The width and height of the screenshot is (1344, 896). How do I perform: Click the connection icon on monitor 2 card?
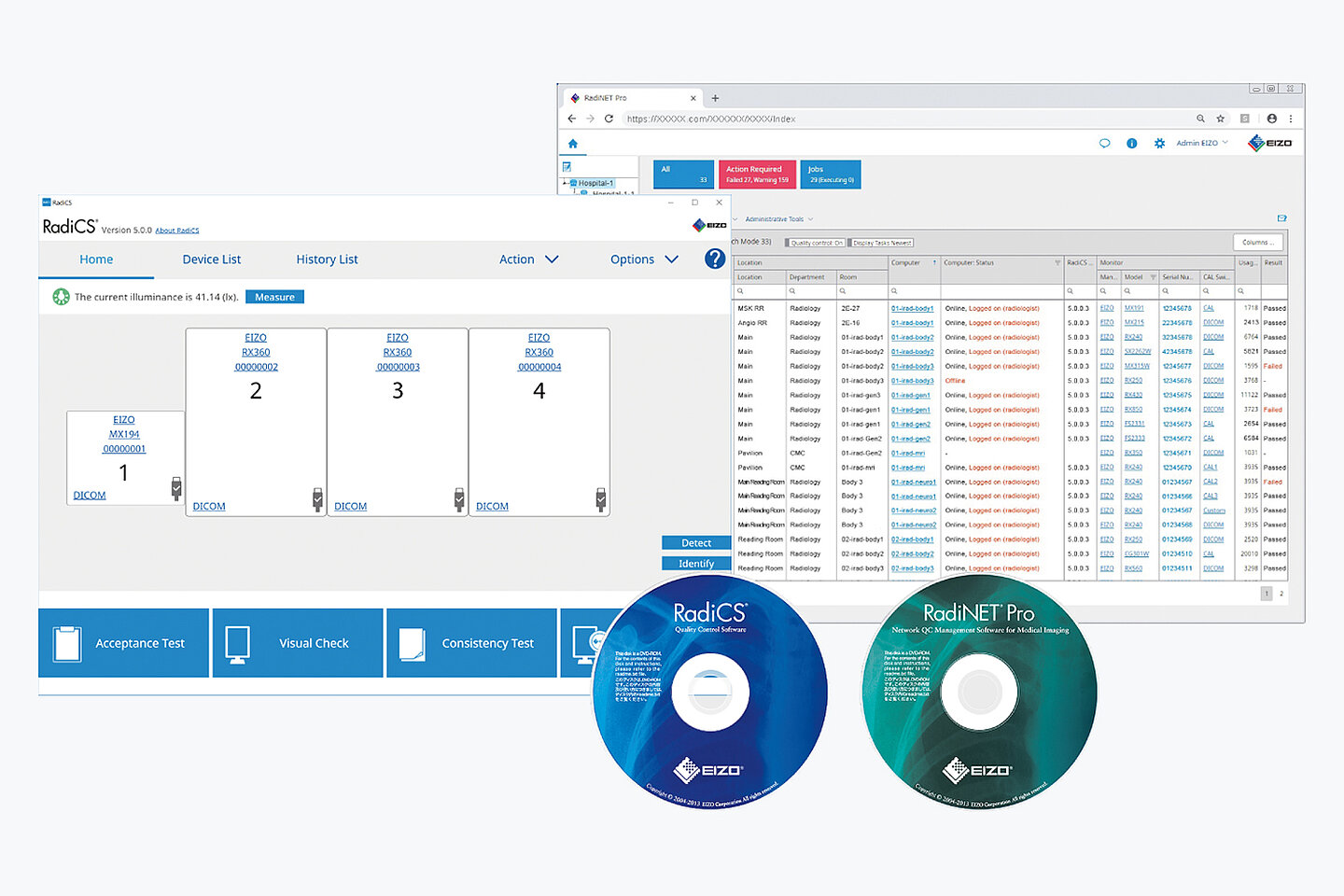click(x=317, y=499)
